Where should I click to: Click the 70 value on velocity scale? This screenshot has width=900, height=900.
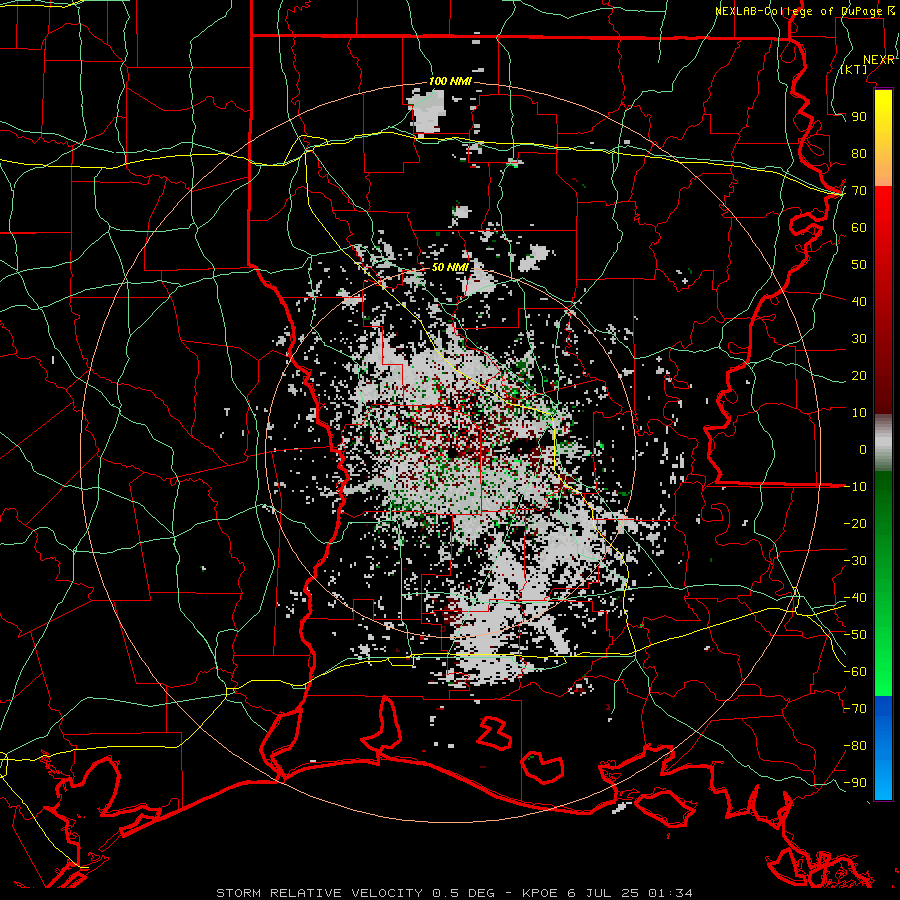click(x=859, y=191)
